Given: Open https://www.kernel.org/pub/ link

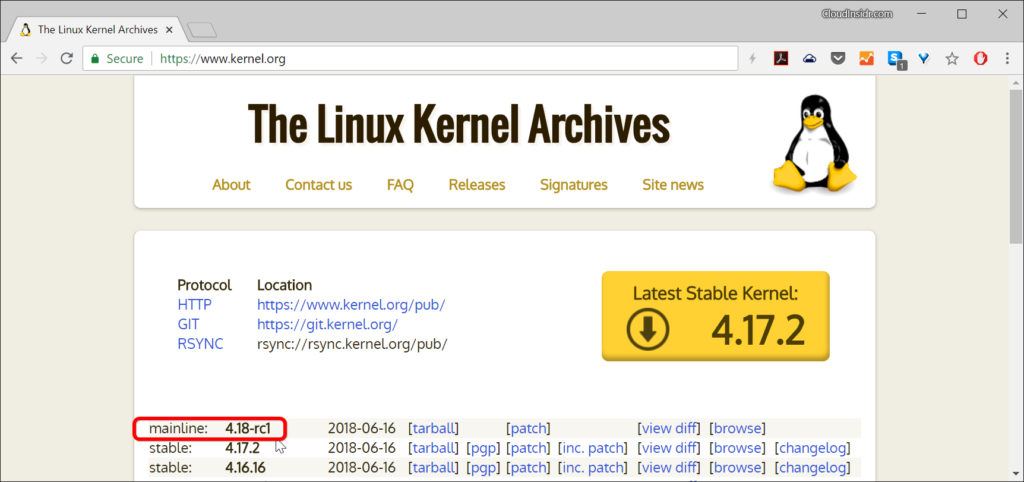Looking at the screenshot, I should (351, 305).
